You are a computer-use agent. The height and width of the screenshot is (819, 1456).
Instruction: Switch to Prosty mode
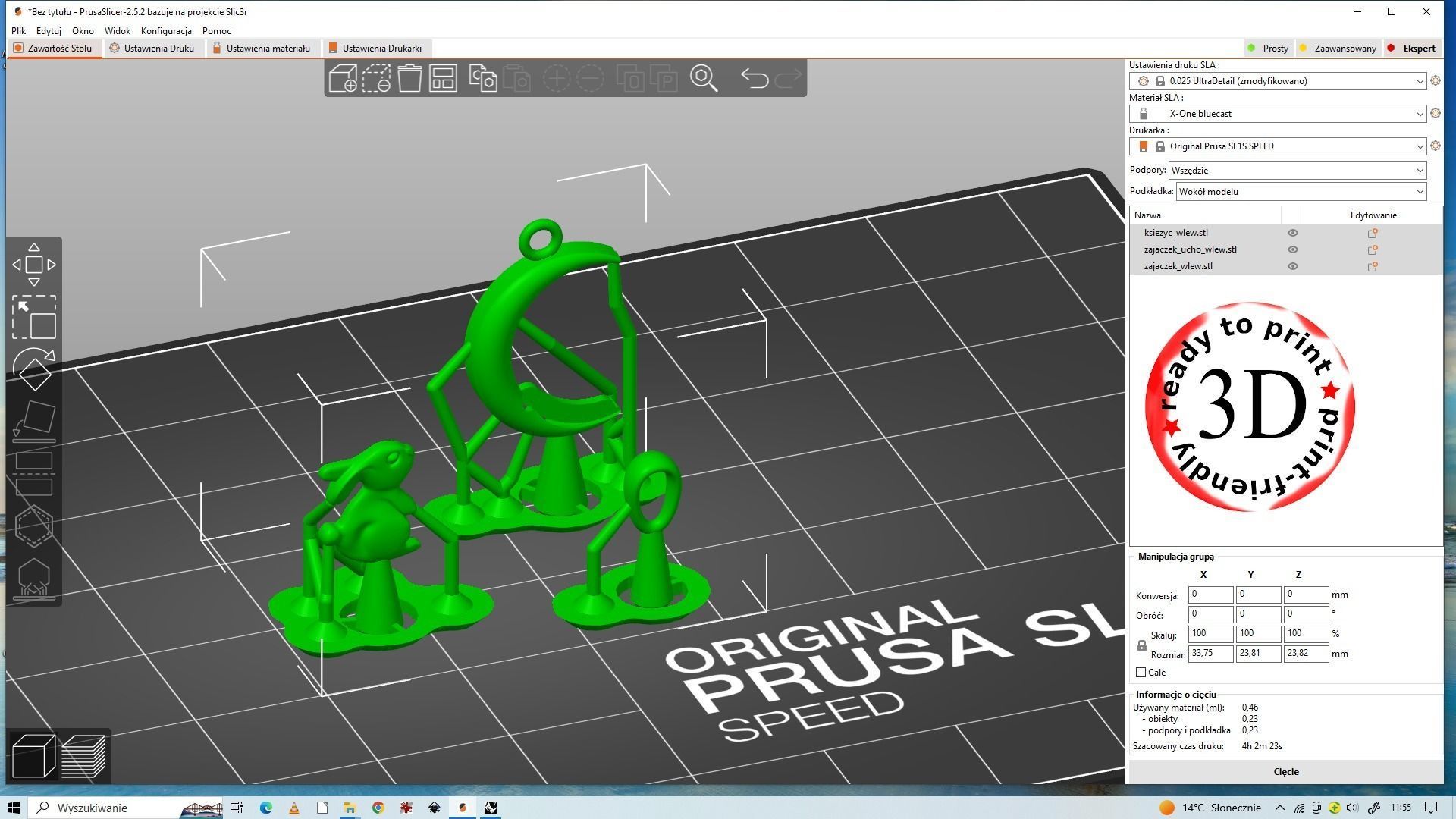click(1269, 48)
